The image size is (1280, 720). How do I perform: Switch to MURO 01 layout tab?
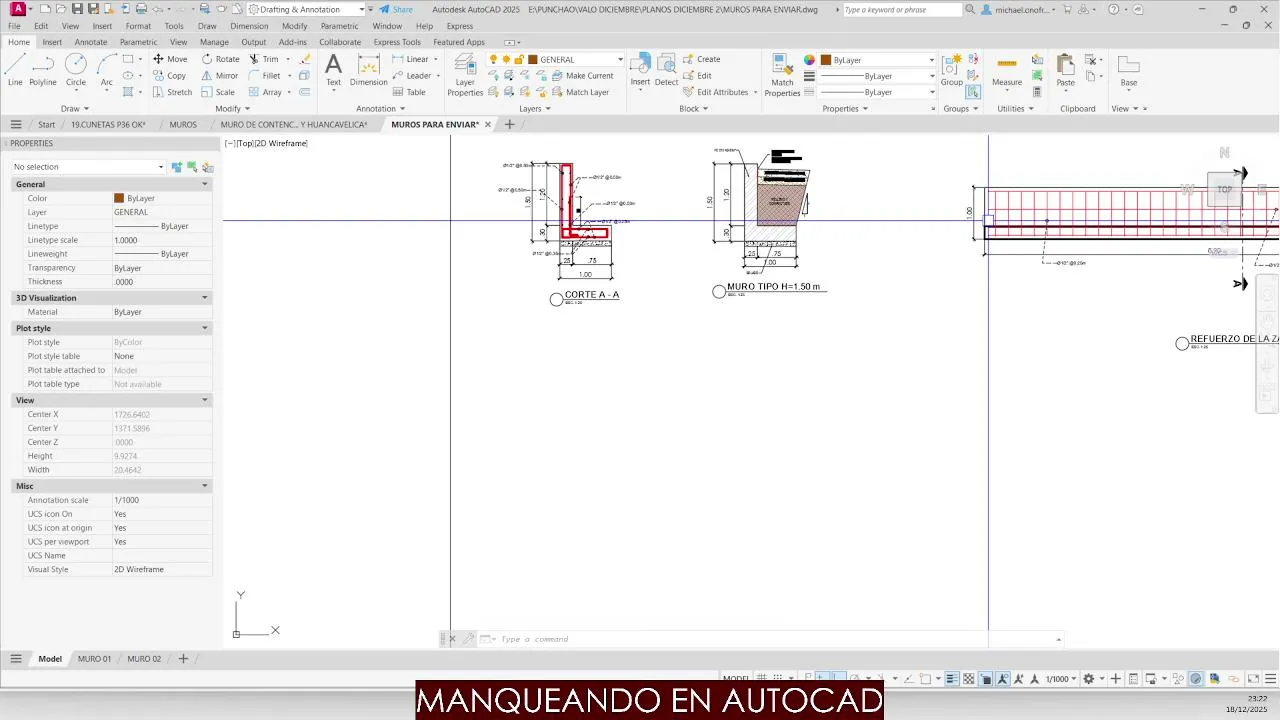94,659
